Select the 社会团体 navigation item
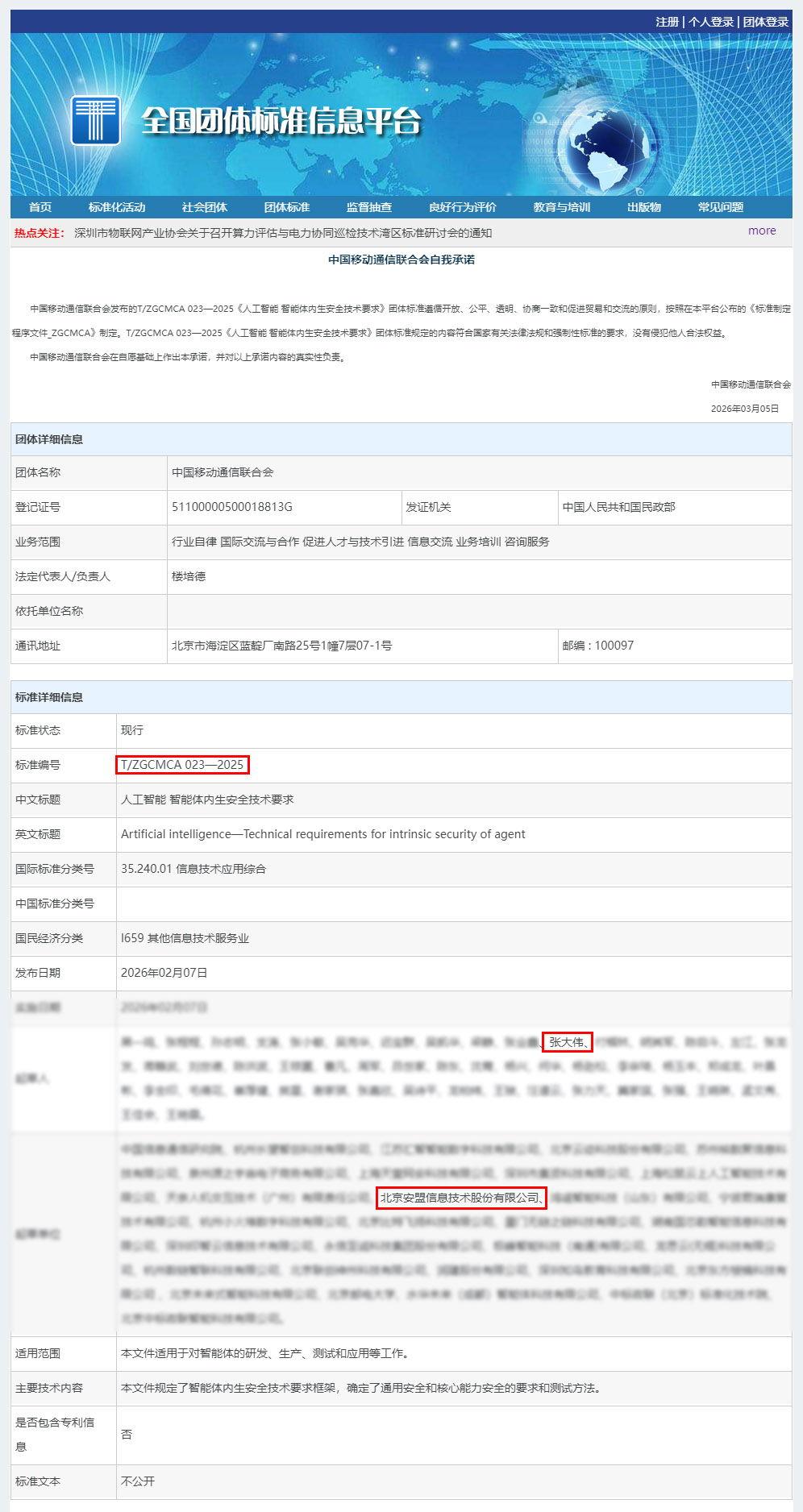Image resolution: width=803 pixels, height=1512 pixels. pyautogui.click(x=205, y=207)
